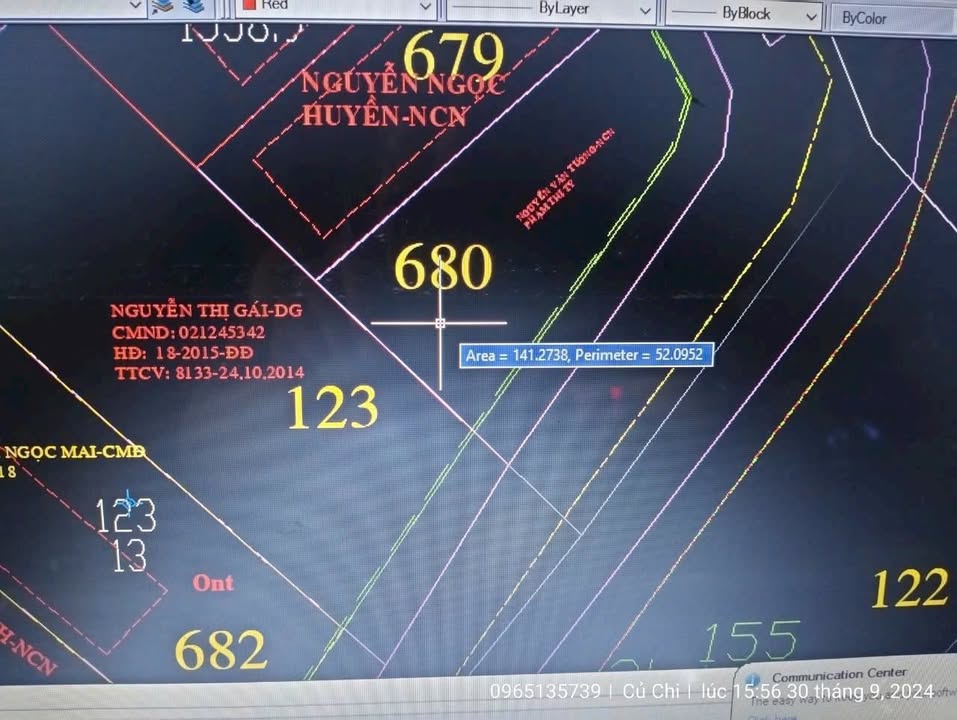957x720 pixels.
Task: Click the crosshair cursor at parcel 680
Action: (441, 322)
